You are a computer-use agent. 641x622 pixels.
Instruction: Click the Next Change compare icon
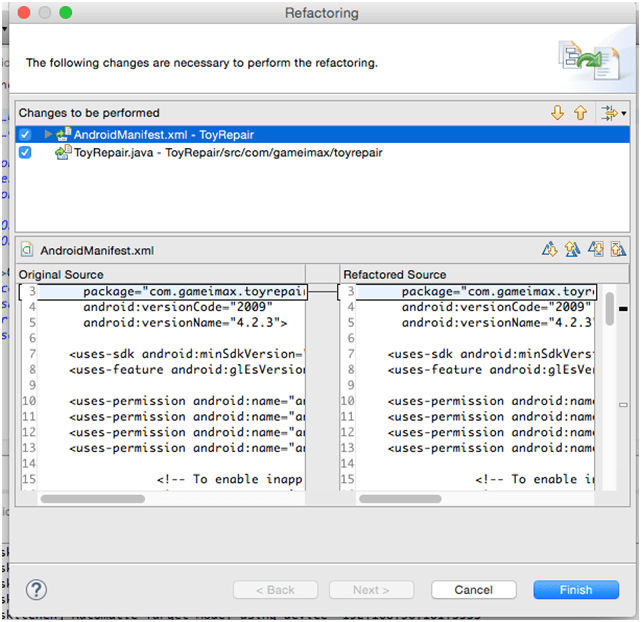pyautogui.click(x=596, y=250)
